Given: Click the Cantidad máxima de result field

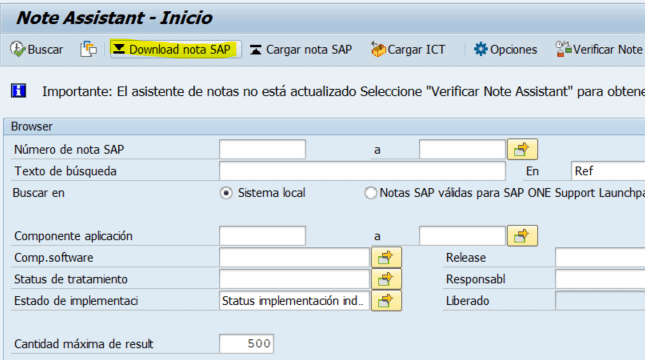Looking at the screenshot, I should point(246,344).
